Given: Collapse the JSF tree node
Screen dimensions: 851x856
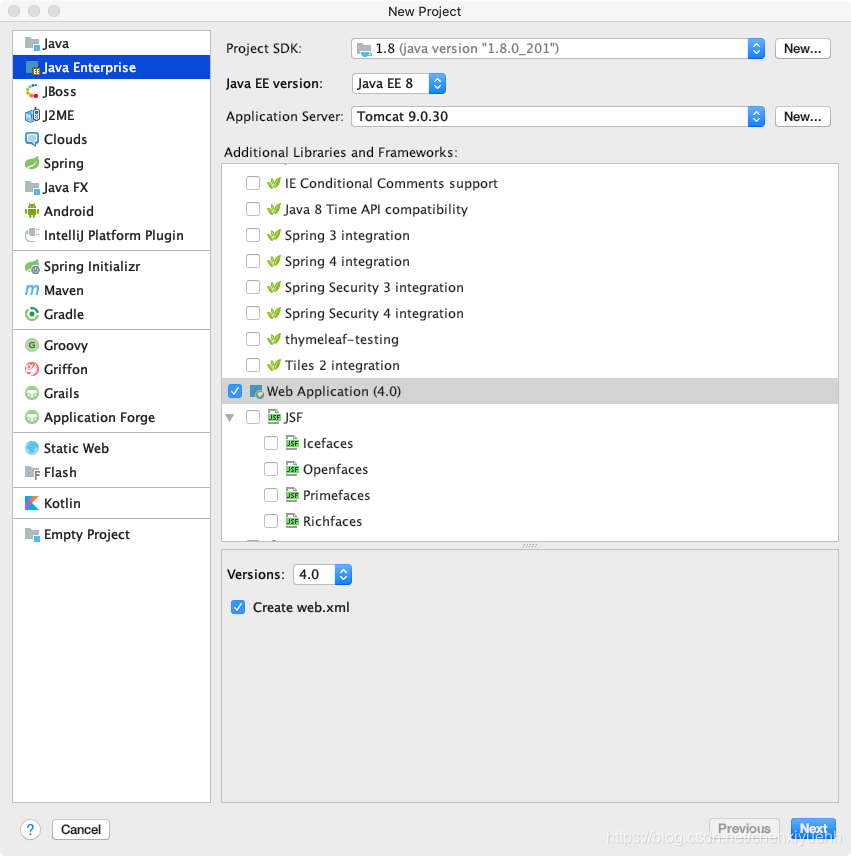Looking at the screenshot, I should (230, 418).
